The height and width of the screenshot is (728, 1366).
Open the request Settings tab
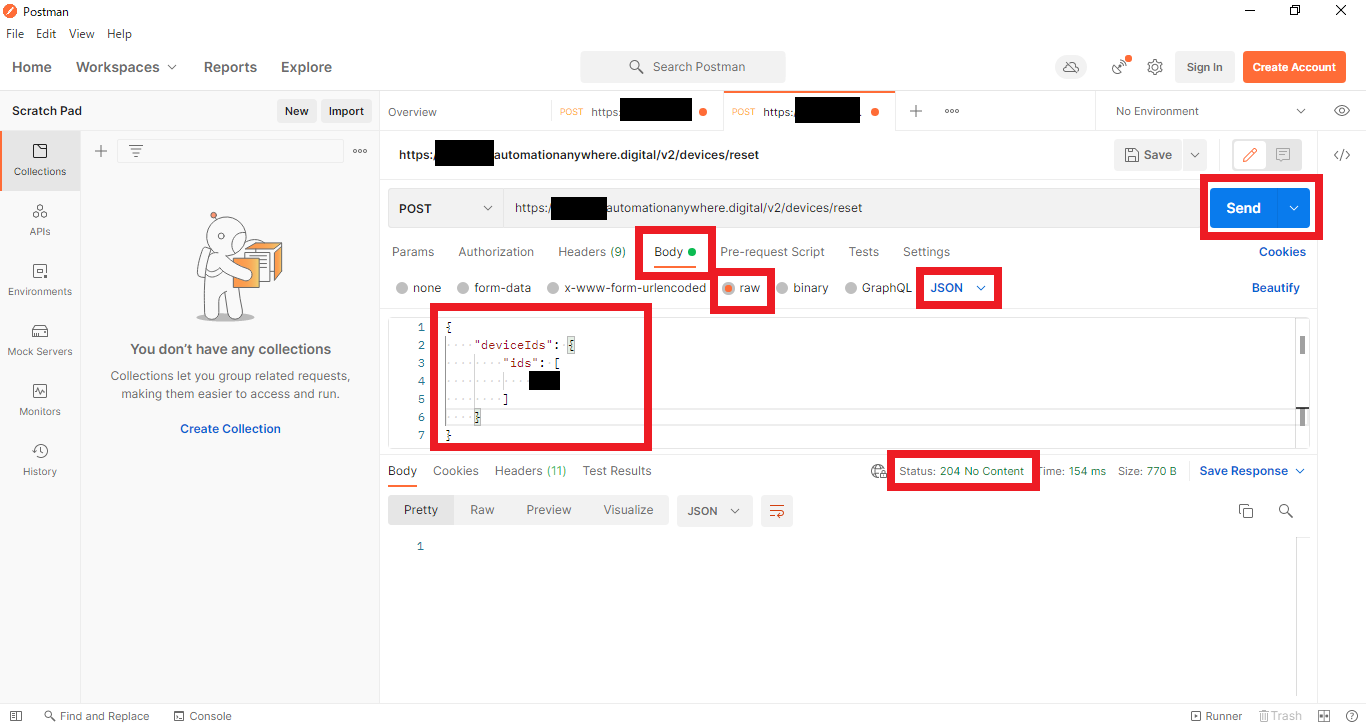[x=926, y=252]
